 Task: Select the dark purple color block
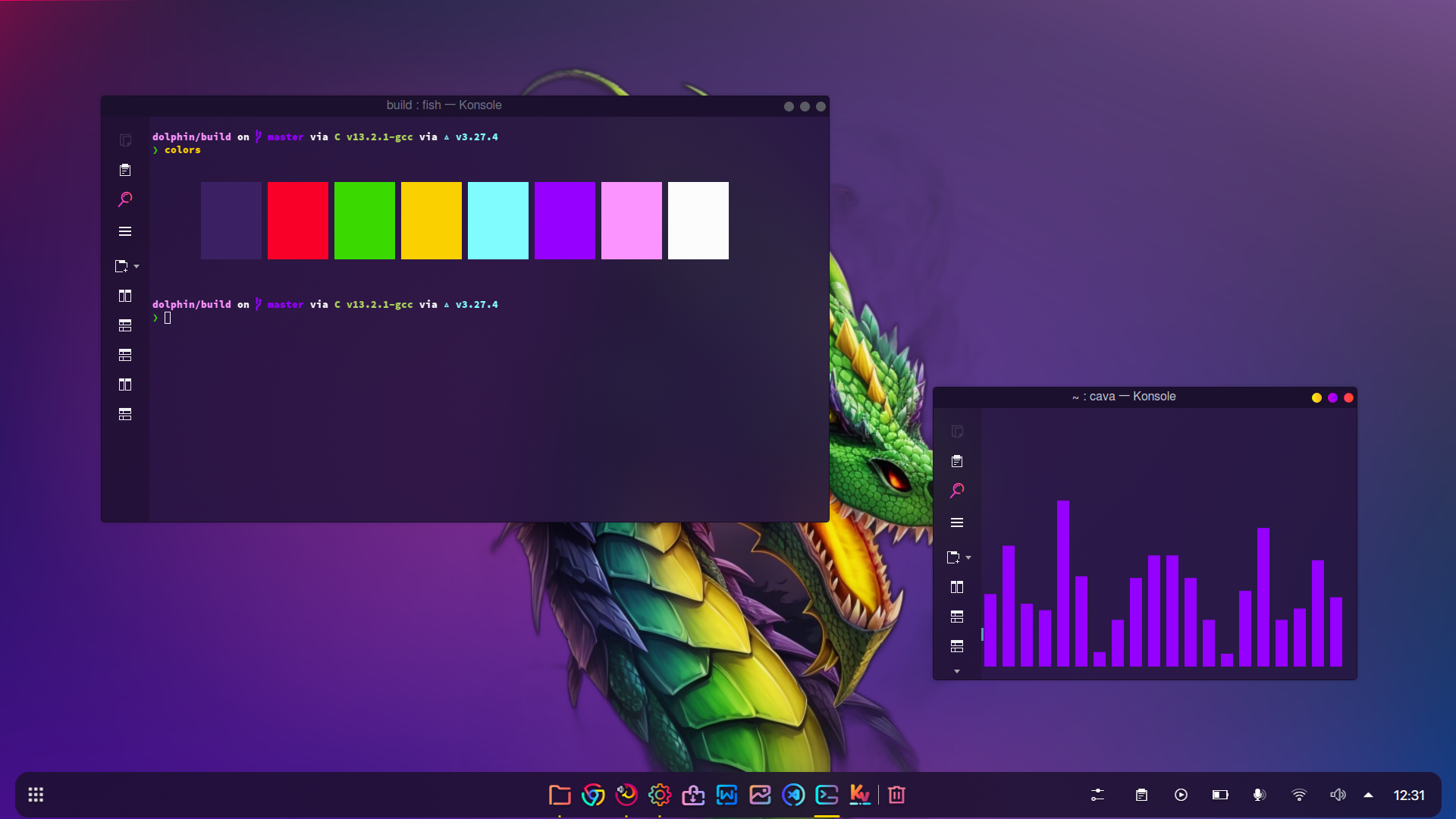231,221
